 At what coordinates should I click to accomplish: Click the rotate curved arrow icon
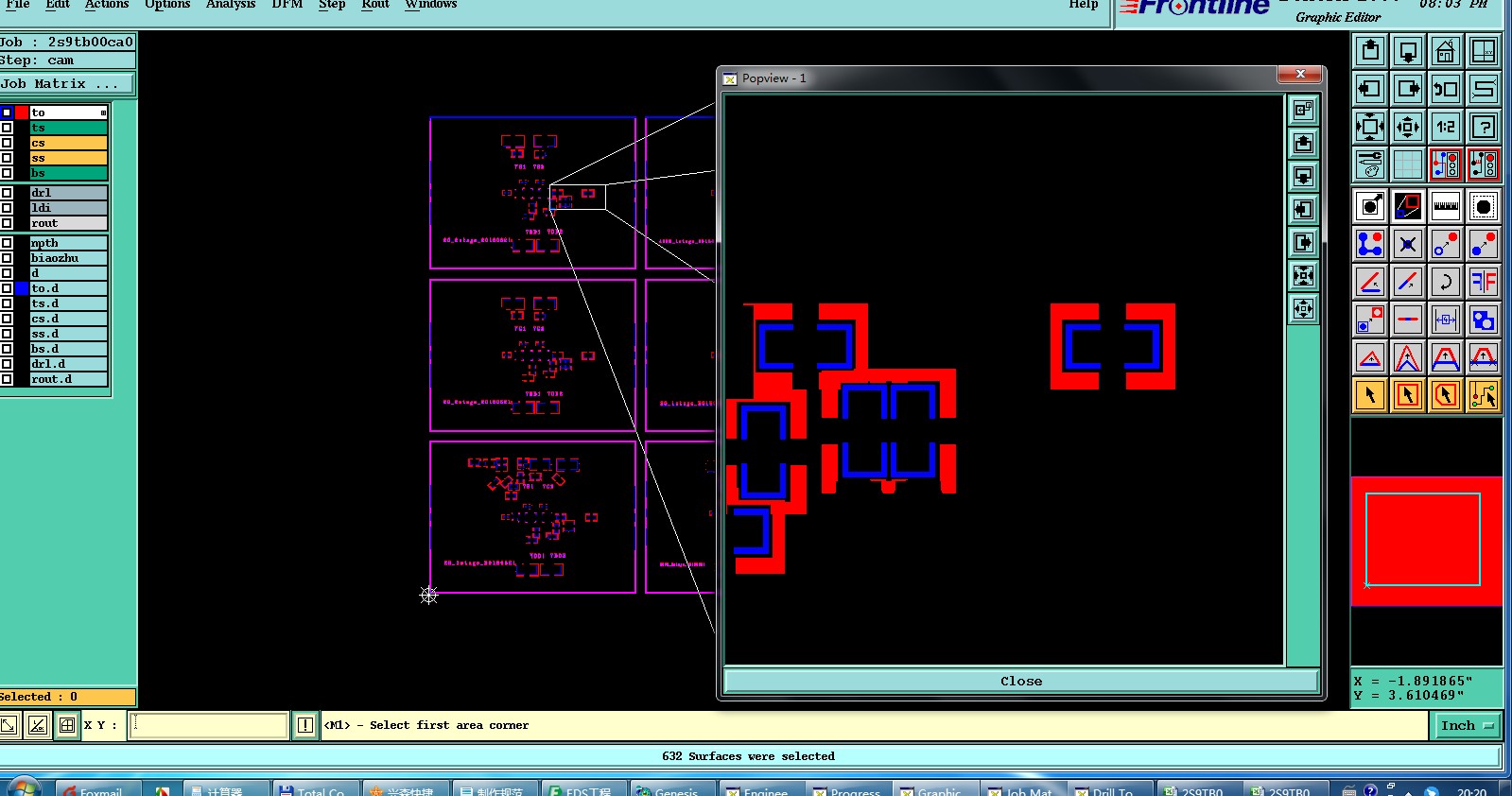click(1446, 282)
